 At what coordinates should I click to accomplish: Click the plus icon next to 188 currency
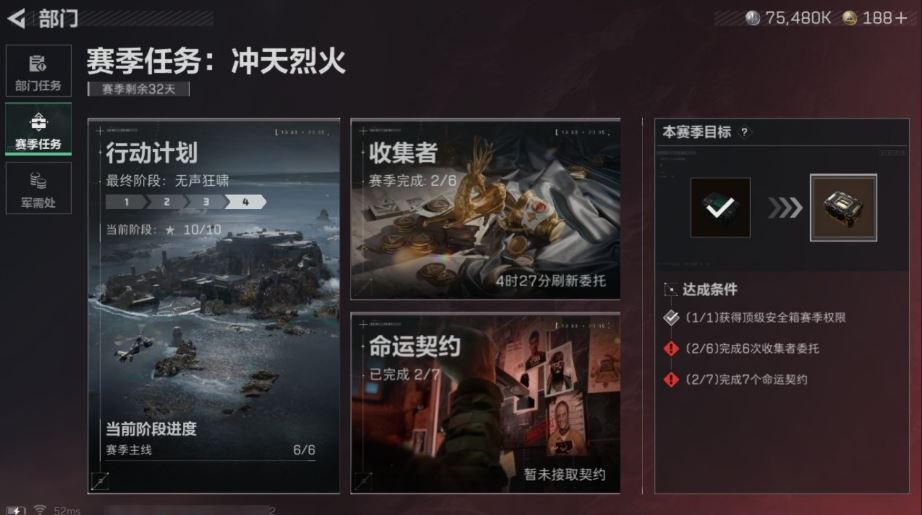tap(901, 18)
